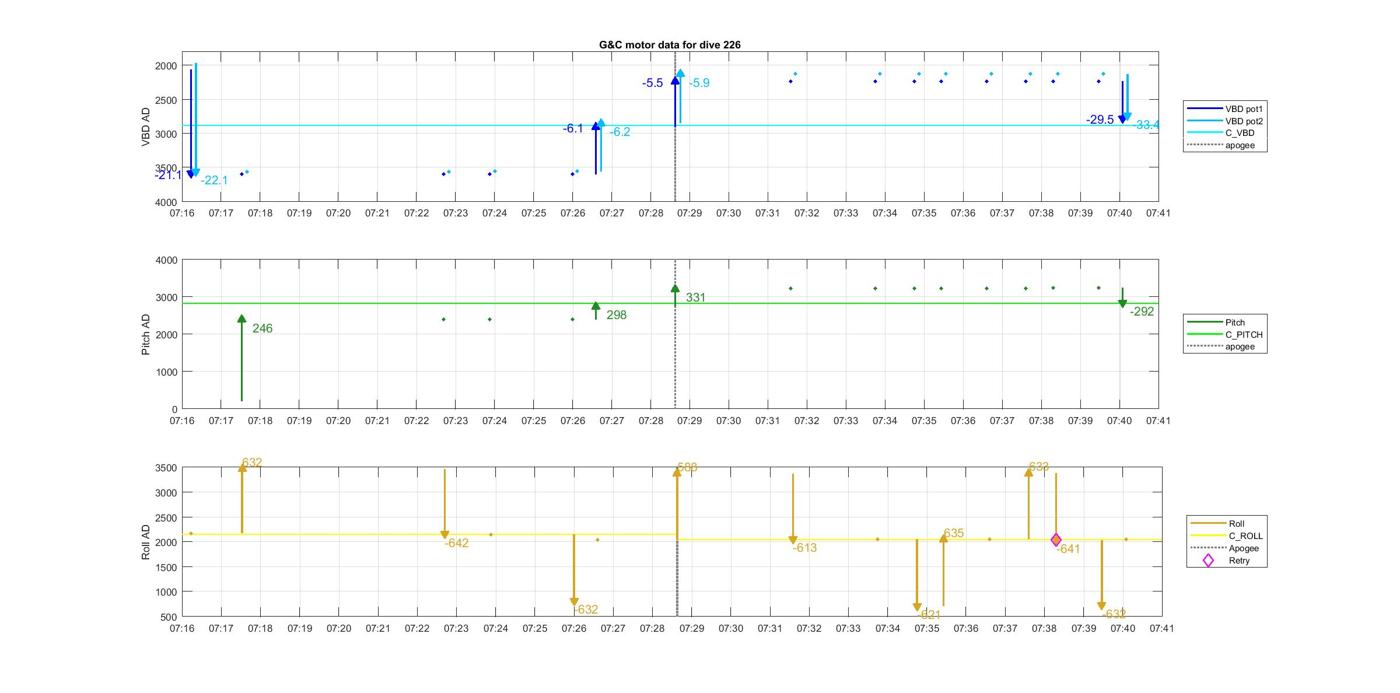Click the roll arrow labeled 635
Viewport: 1400px width, 693px height.
[943, 570]
